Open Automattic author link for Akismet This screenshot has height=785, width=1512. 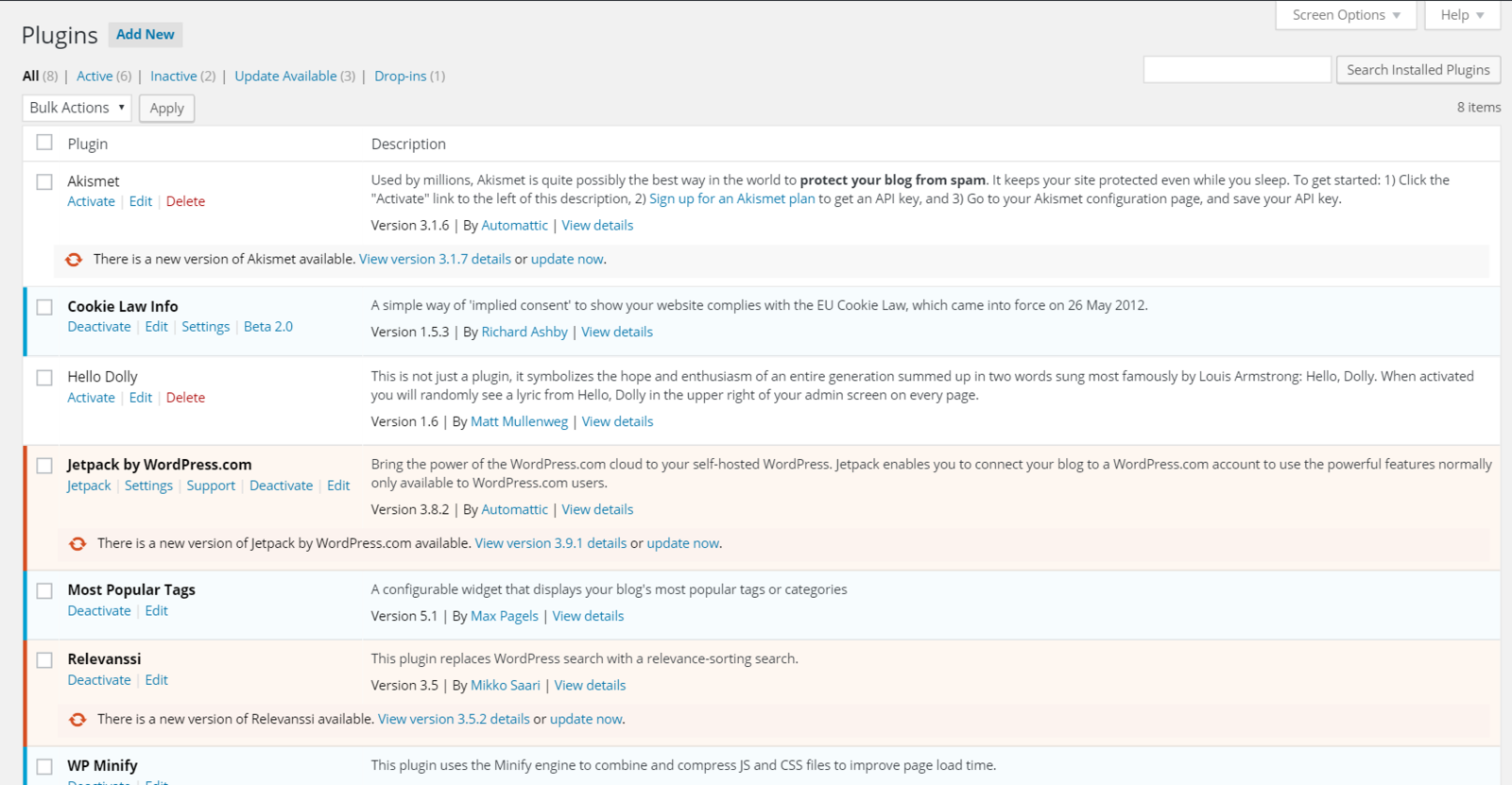[x=514, y=225]
